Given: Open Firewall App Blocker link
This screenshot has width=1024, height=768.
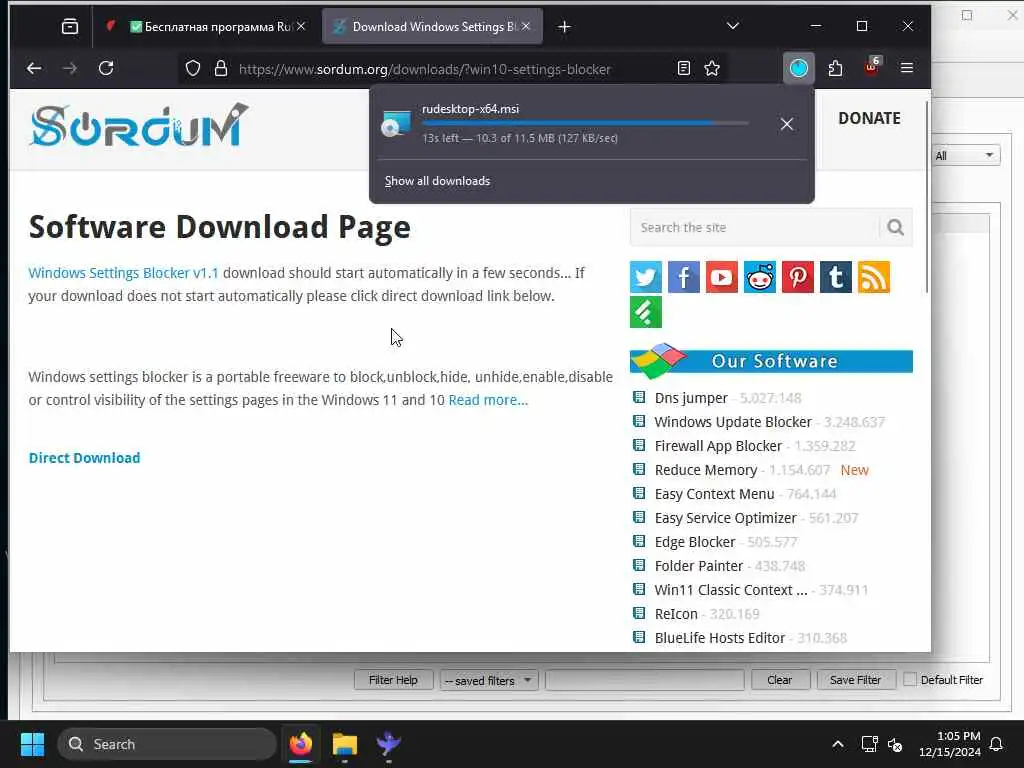Looking at the screenshot, I should click(x=718, y=446).
